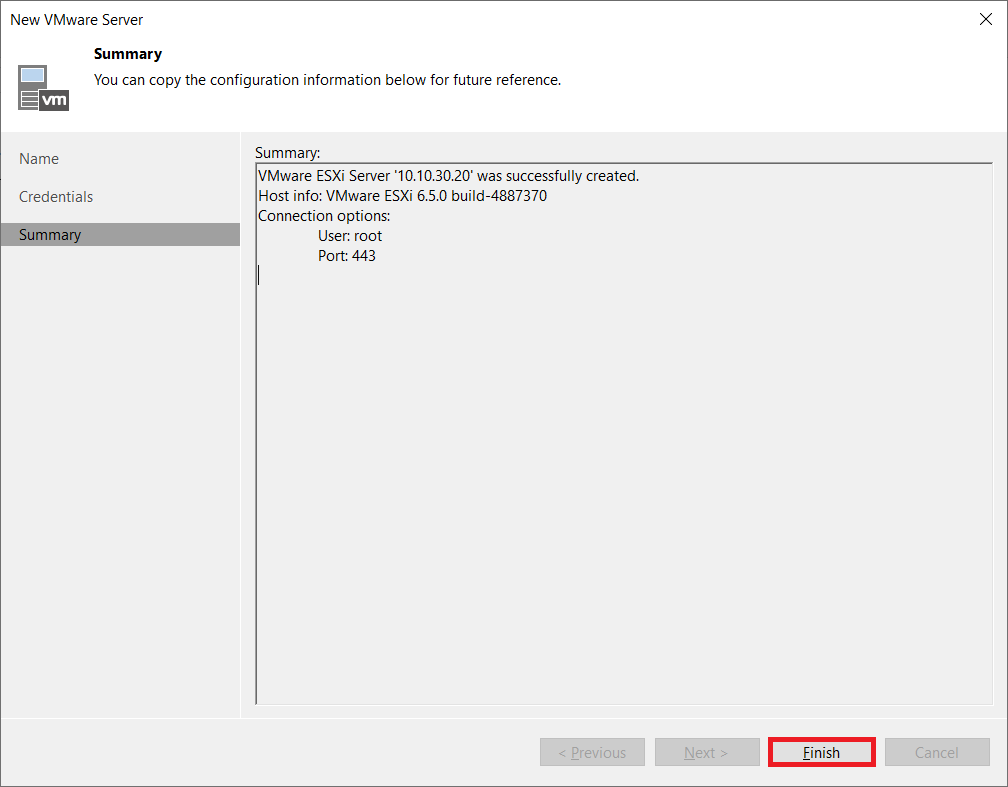This screenshot has height=787, width=1008.
Task: Click the Host info ESXi build line
Action: [402, 196]
